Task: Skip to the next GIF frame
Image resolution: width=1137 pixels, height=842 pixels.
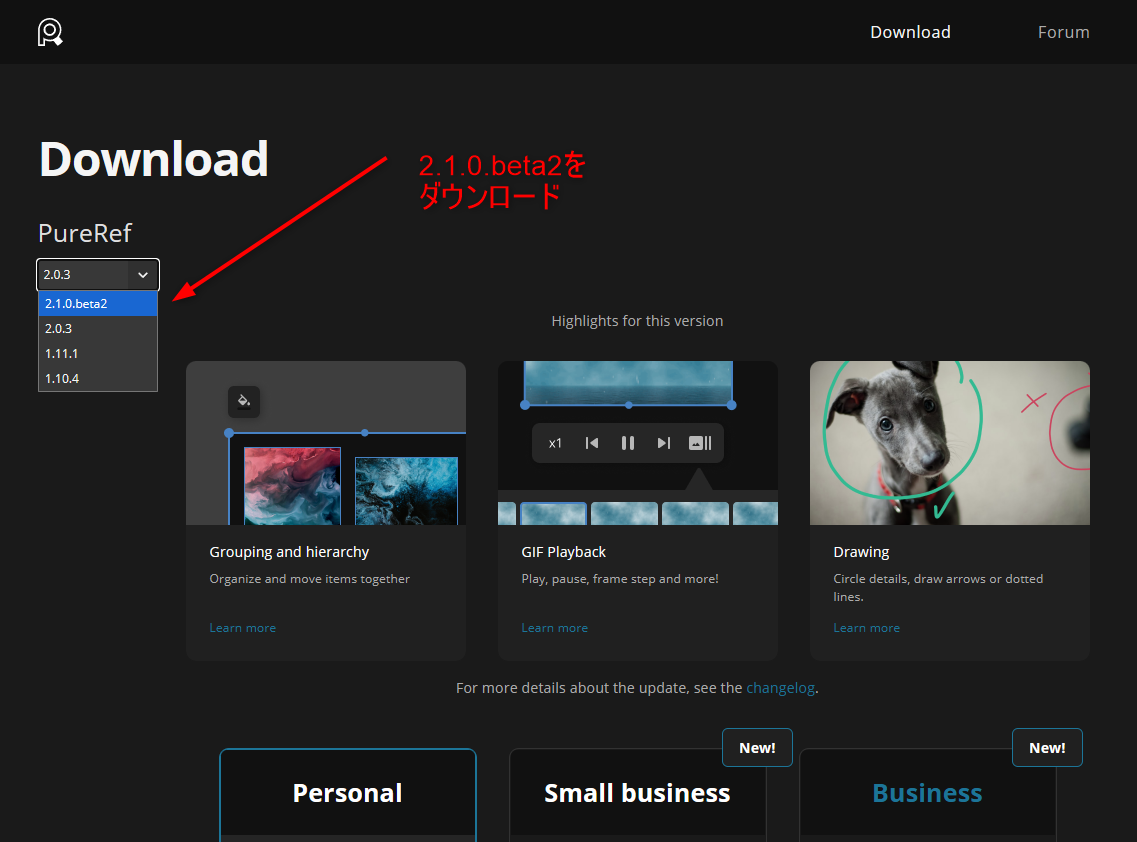Action: [663, 443]
